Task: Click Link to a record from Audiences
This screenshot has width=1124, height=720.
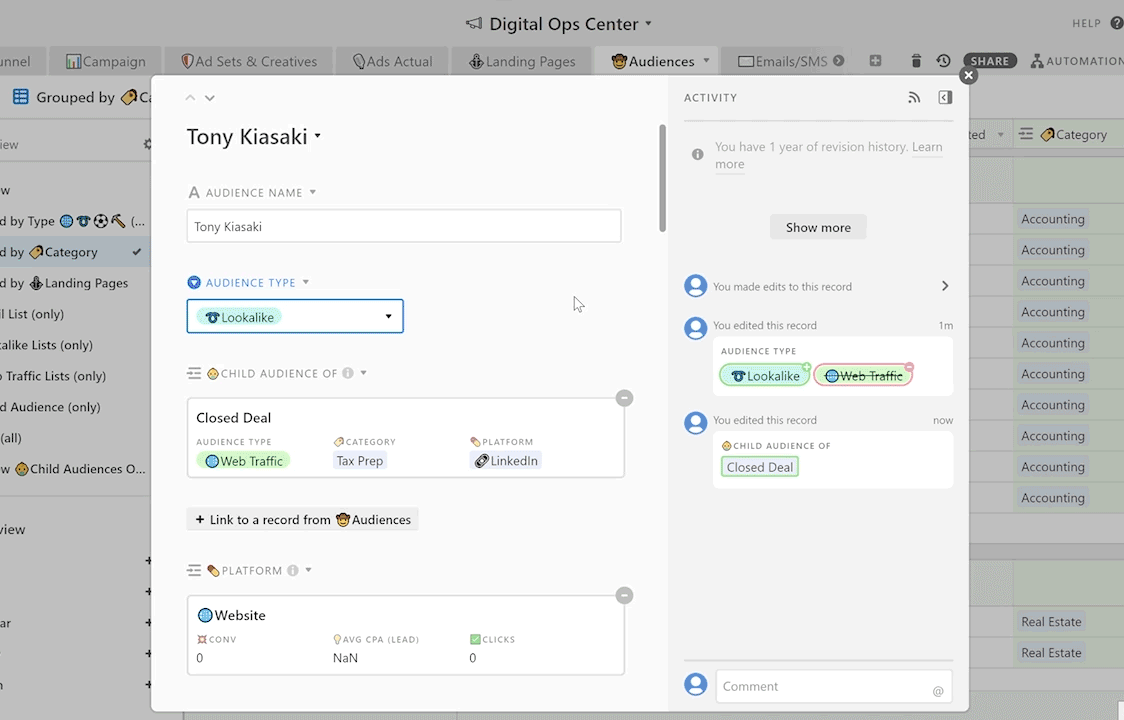Action: pyautogui.click(x=302, y=520)
